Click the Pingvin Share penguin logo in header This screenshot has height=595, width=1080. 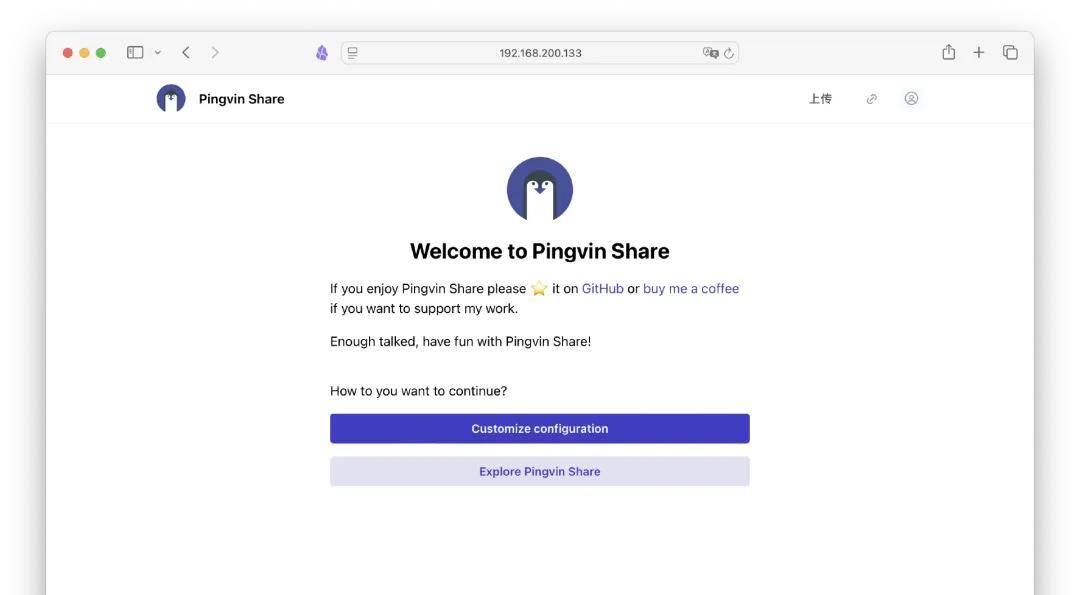171,98
